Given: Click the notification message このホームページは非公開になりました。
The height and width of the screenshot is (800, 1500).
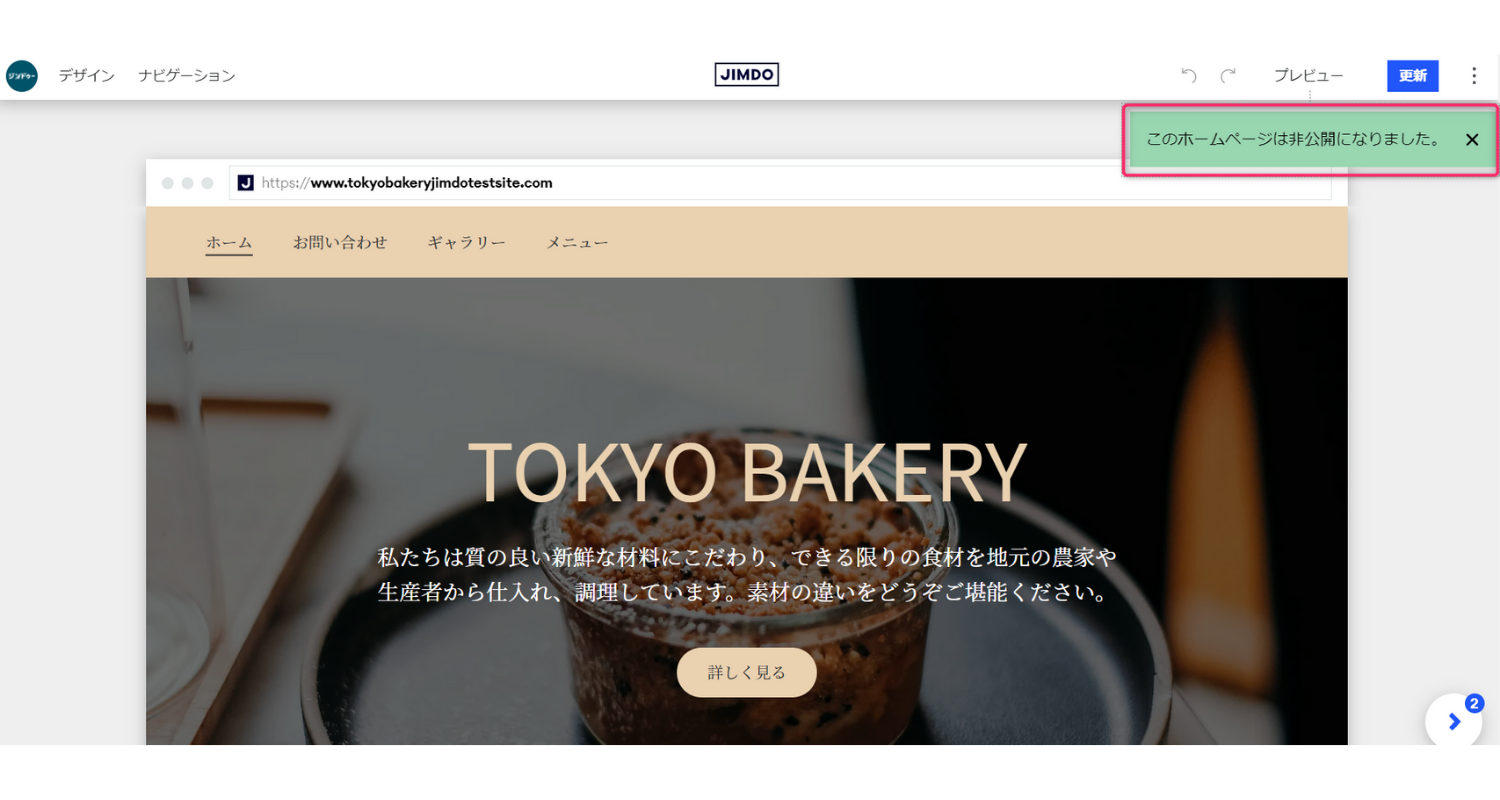Looking at the screenshot, I should (x=1293, y=140).
